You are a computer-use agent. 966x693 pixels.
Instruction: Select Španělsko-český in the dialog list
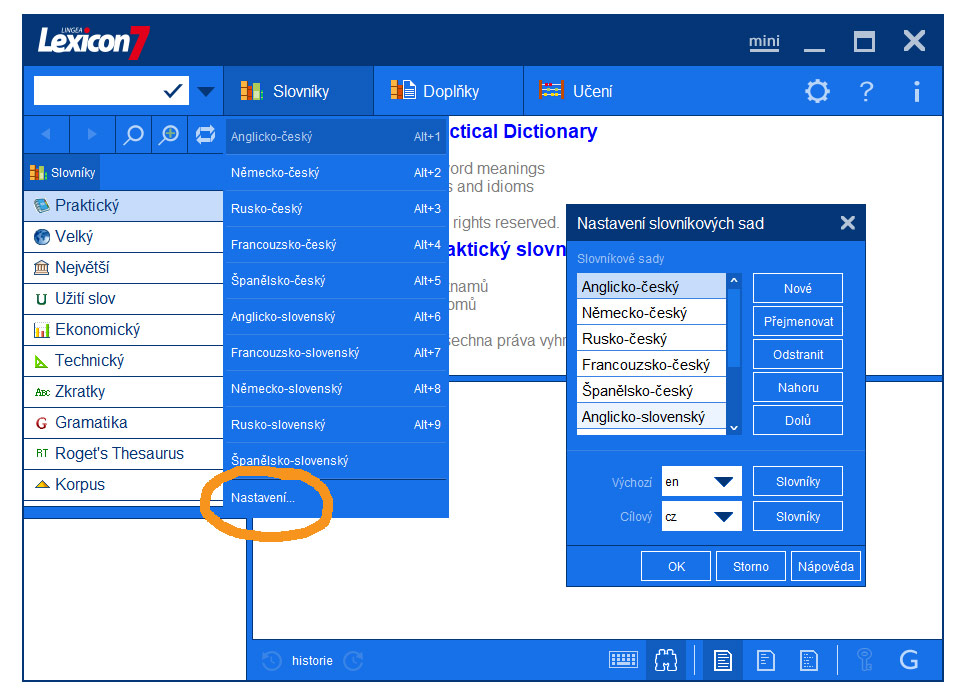(651, 391)
